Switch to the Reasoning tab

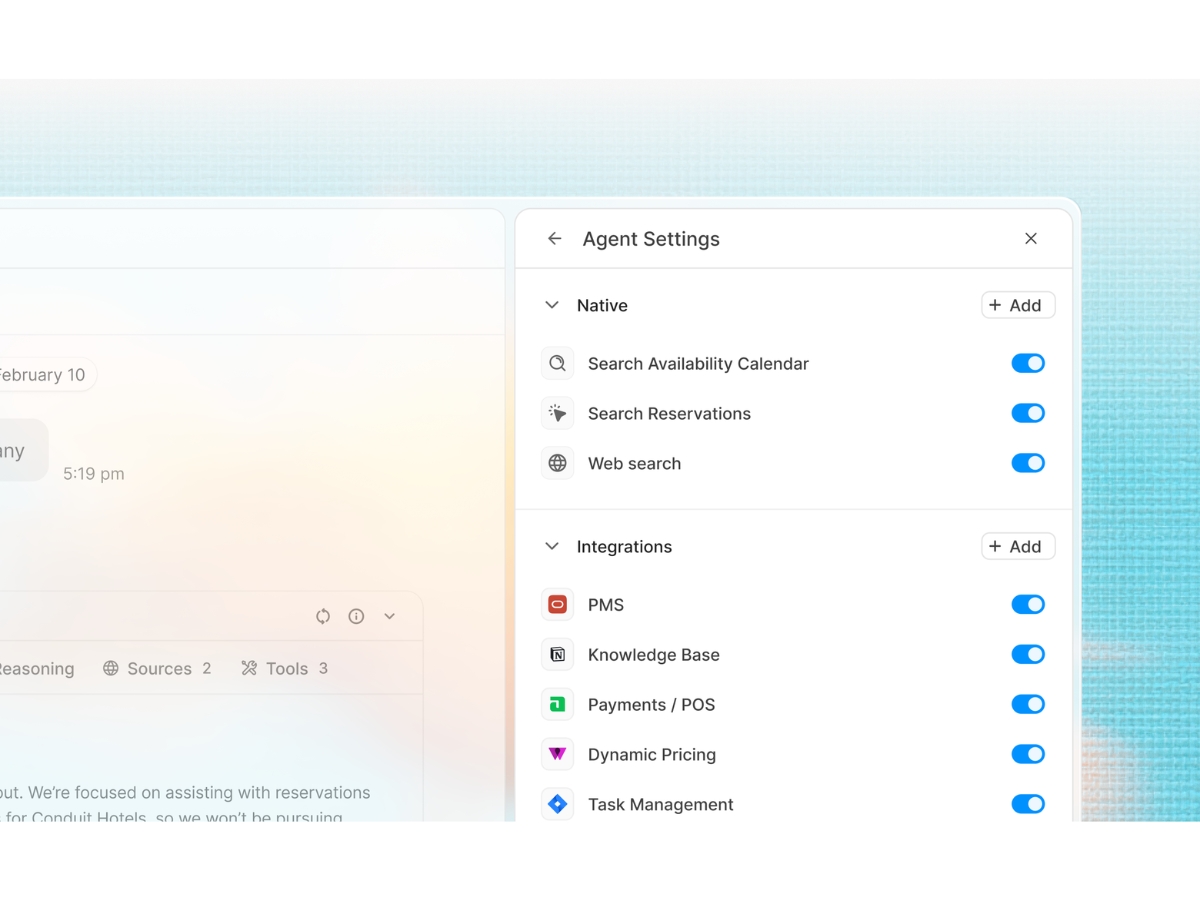(x=37, y=668)
